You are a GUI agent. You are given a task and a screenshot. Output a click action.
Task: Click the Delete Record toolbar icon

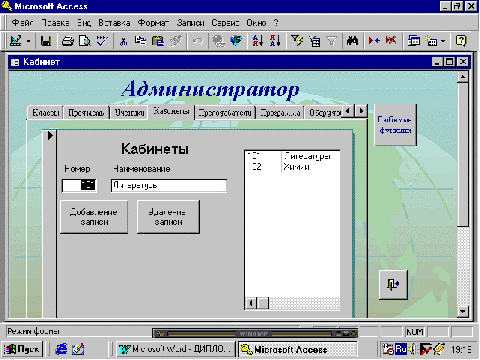click(x=391, y=41)
